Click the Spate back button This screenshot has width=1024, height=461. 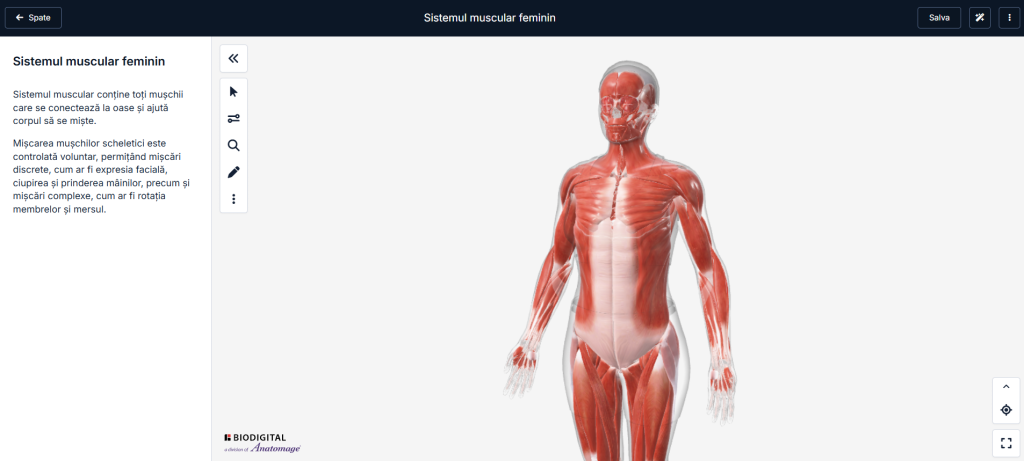pyautogui.click(x=33, y=18)
